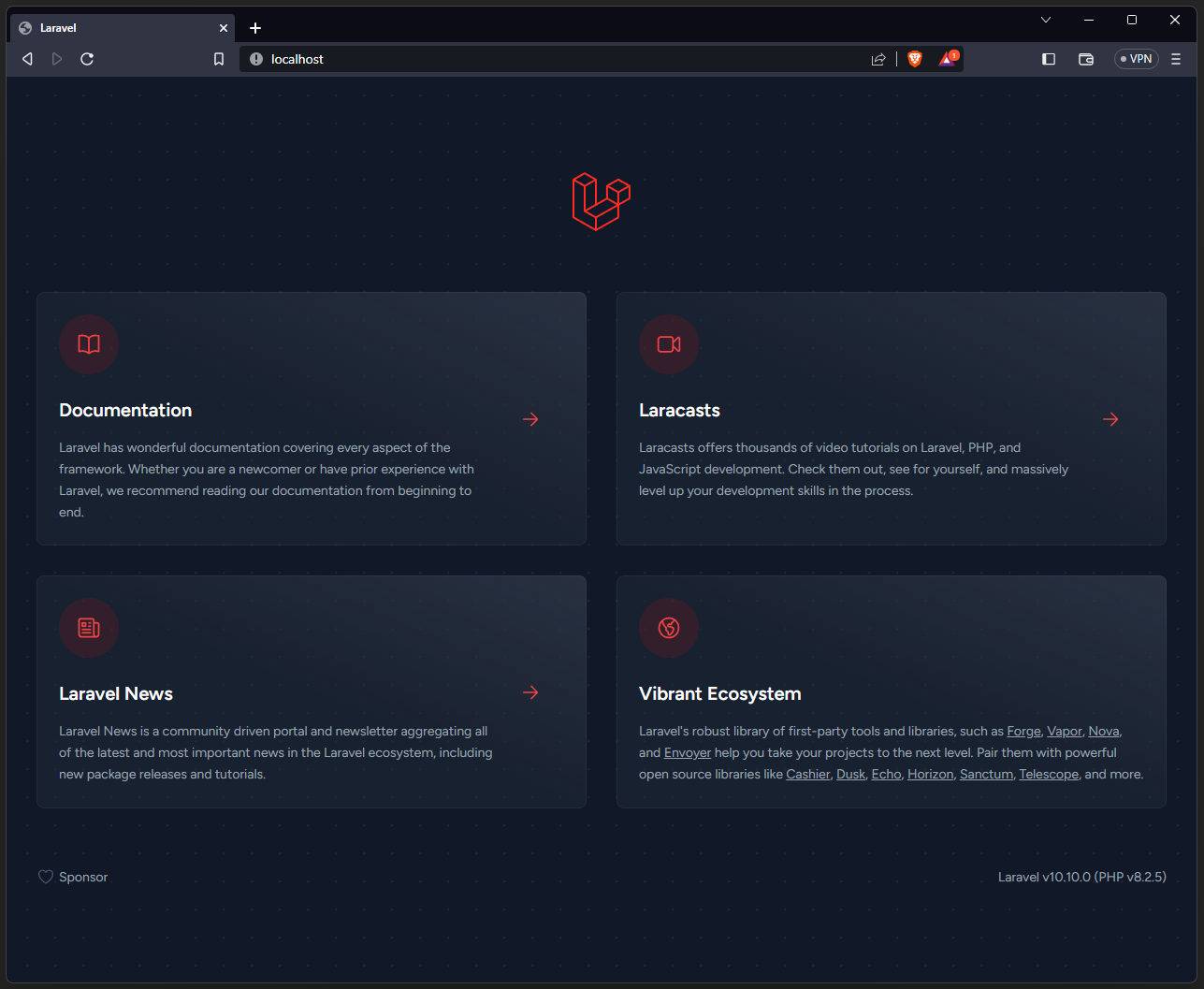Image resolution: width=1204 pixels, height=989 pixels.
Task: Click the Laravel News newspaper icon
Action: [x=88, y=628]
